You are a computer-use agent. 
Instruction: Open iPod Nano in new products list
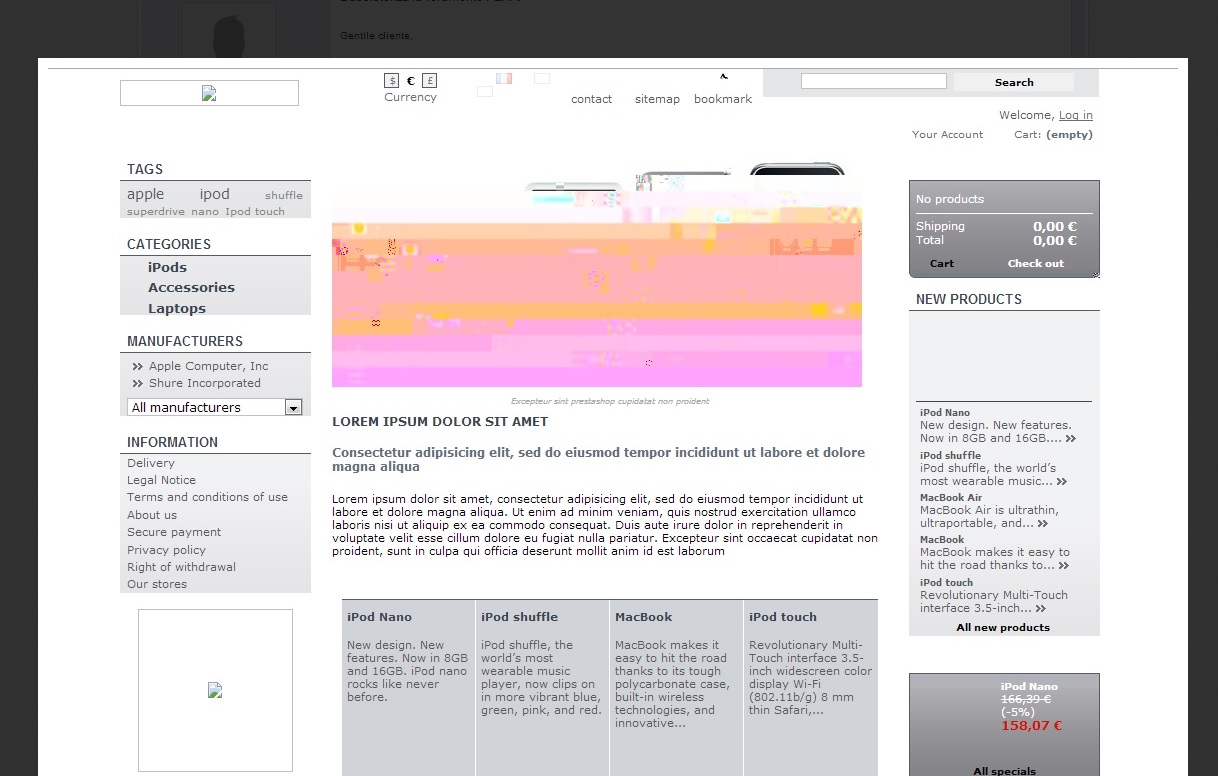pyautogui.click(x=945, y=412)
